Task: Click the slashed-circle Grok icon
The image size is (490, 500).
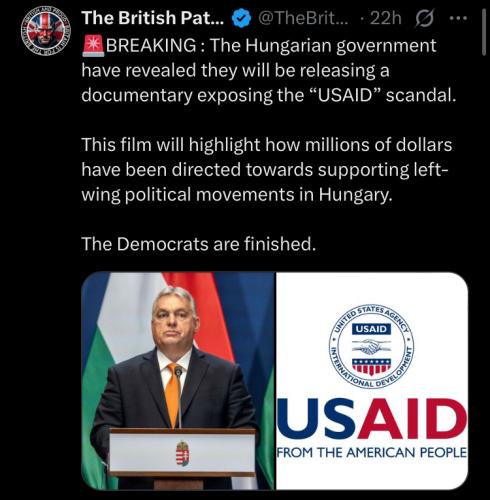Action: [x=424, y=18]
